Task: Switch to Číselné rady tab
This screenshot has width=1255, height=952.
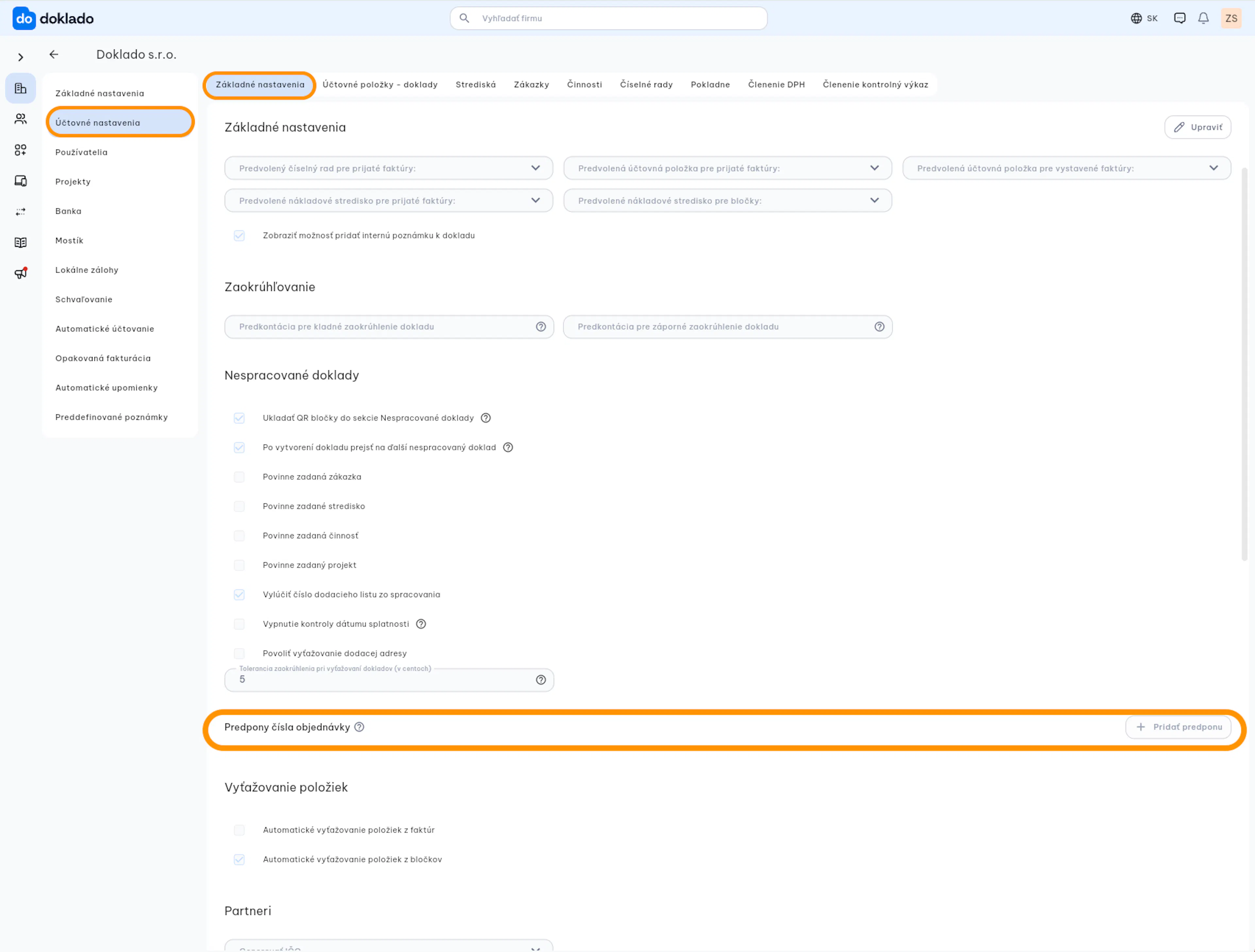Action: tap(646, 85)
